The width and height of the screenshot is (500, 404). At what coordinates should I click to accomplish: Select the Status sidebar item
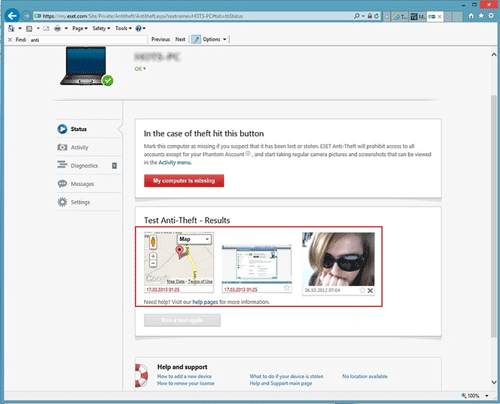coord(89,129)
